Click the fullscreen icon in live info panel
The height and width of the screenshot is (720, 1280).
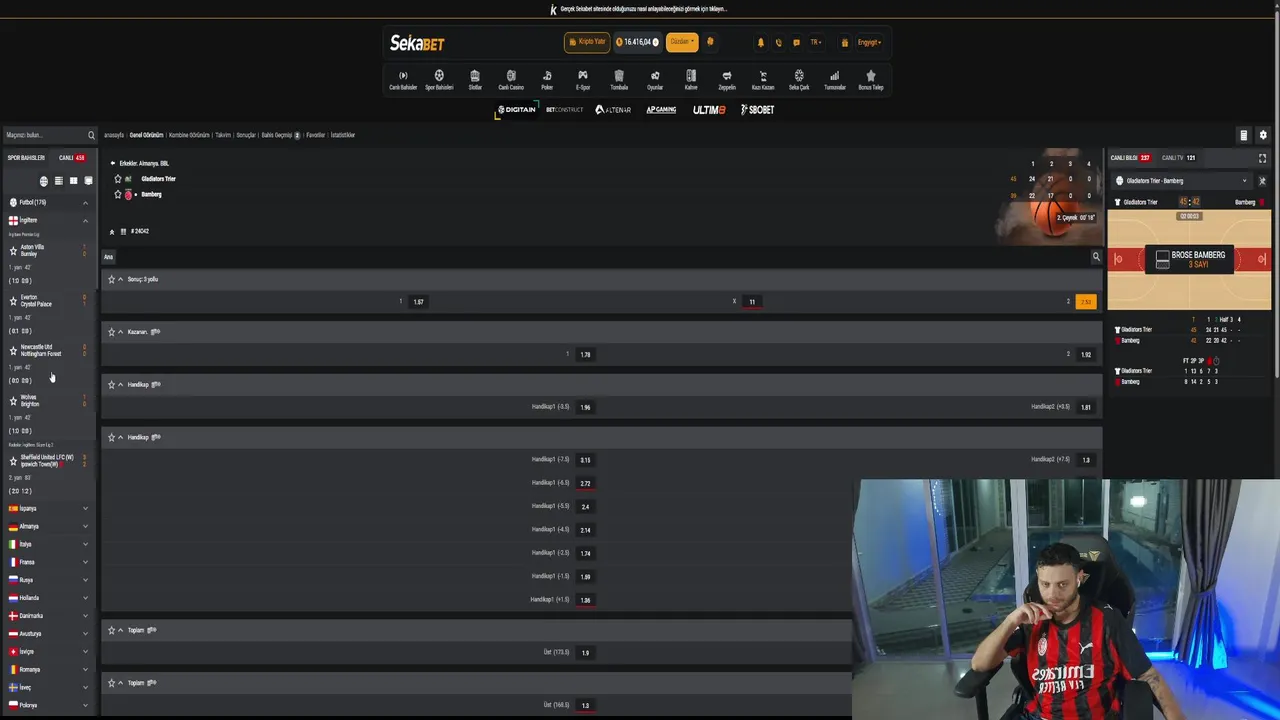1262,158
